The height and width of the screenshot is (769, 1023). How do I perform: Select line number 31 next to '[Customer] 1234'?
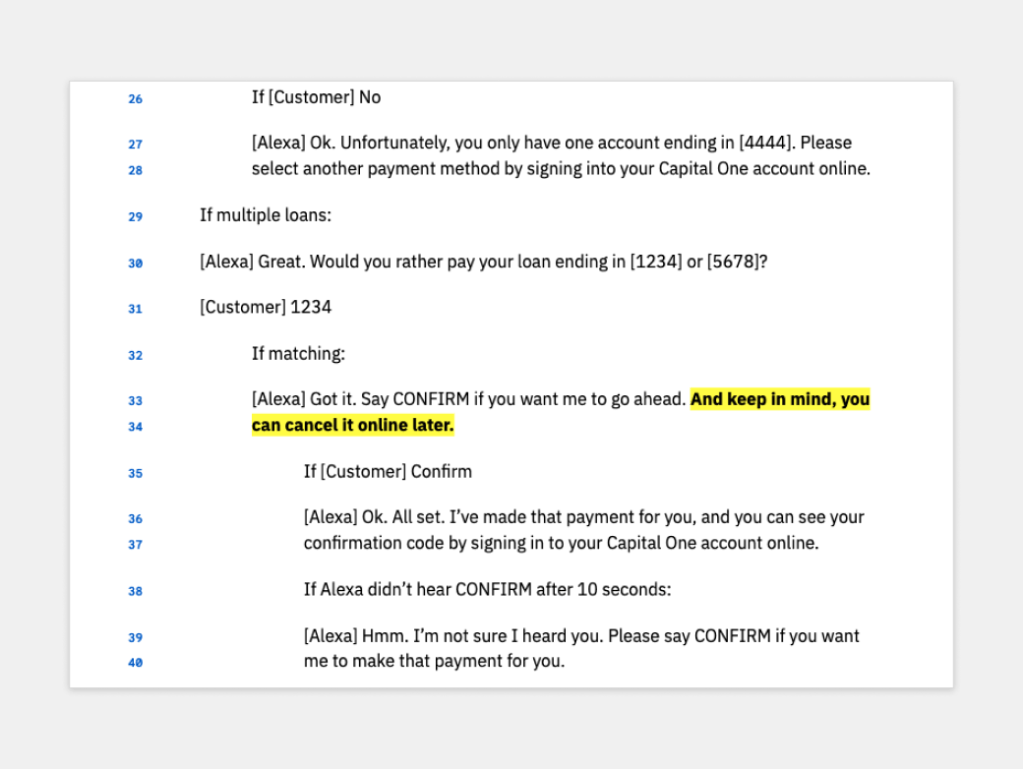pyautogui.click(x=135, y=309)
